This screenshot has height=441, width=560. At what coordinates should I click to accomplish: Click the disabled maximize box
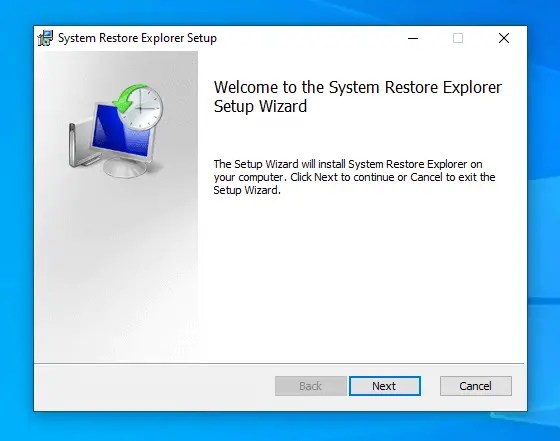[x=458, y=38]
